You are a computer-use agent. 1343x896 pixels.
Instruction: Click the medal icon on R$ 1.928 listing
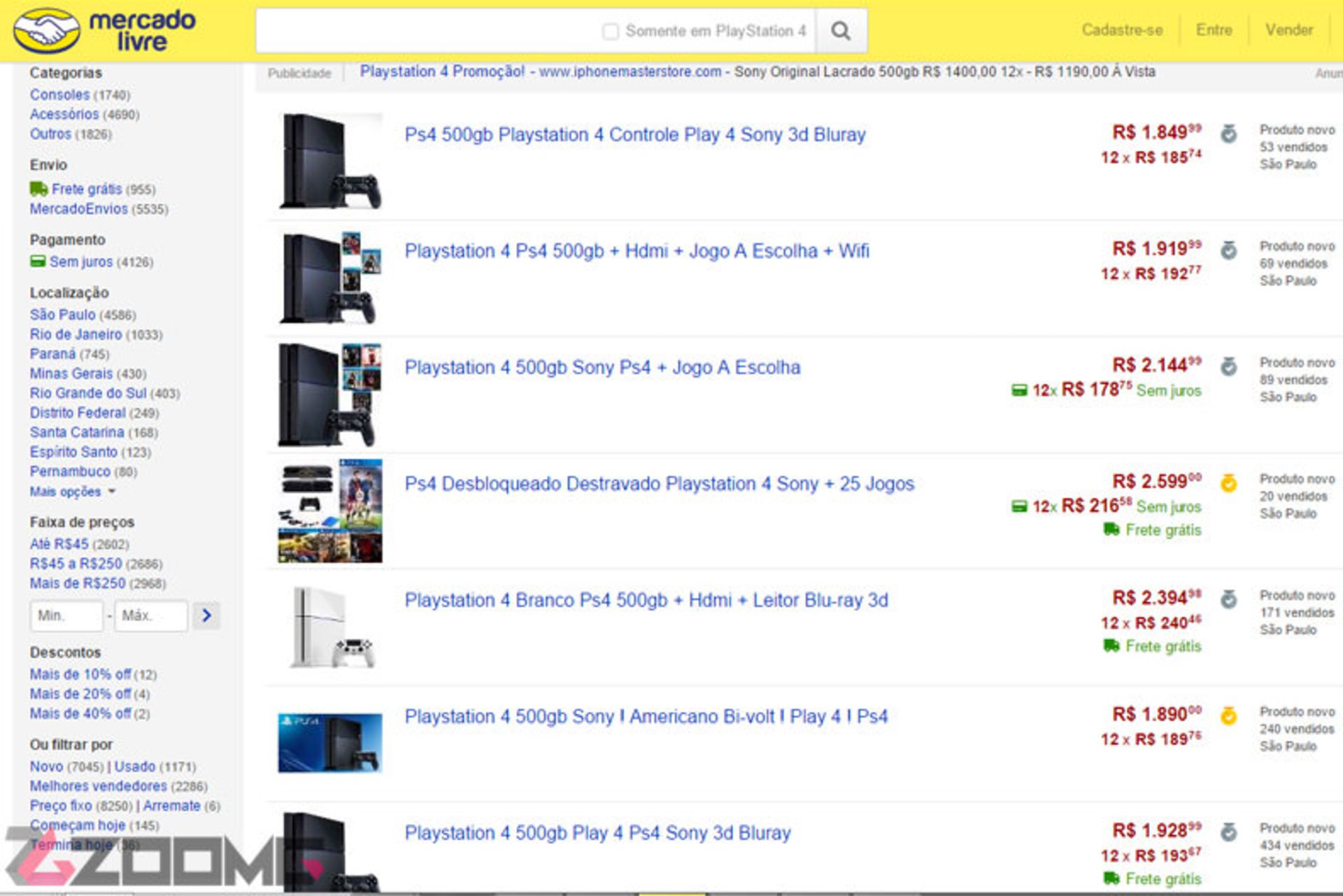point(1228,832)
